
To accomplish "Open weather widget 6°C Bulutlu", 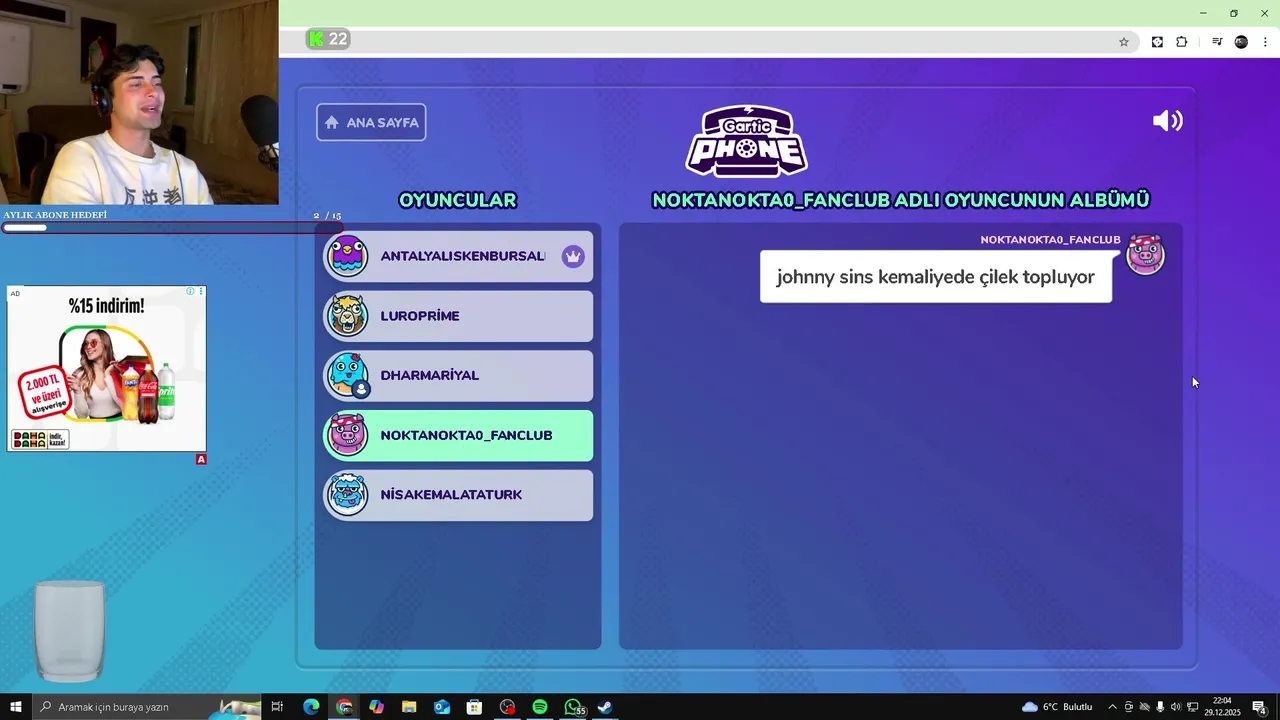I will tap(1057, 707).
